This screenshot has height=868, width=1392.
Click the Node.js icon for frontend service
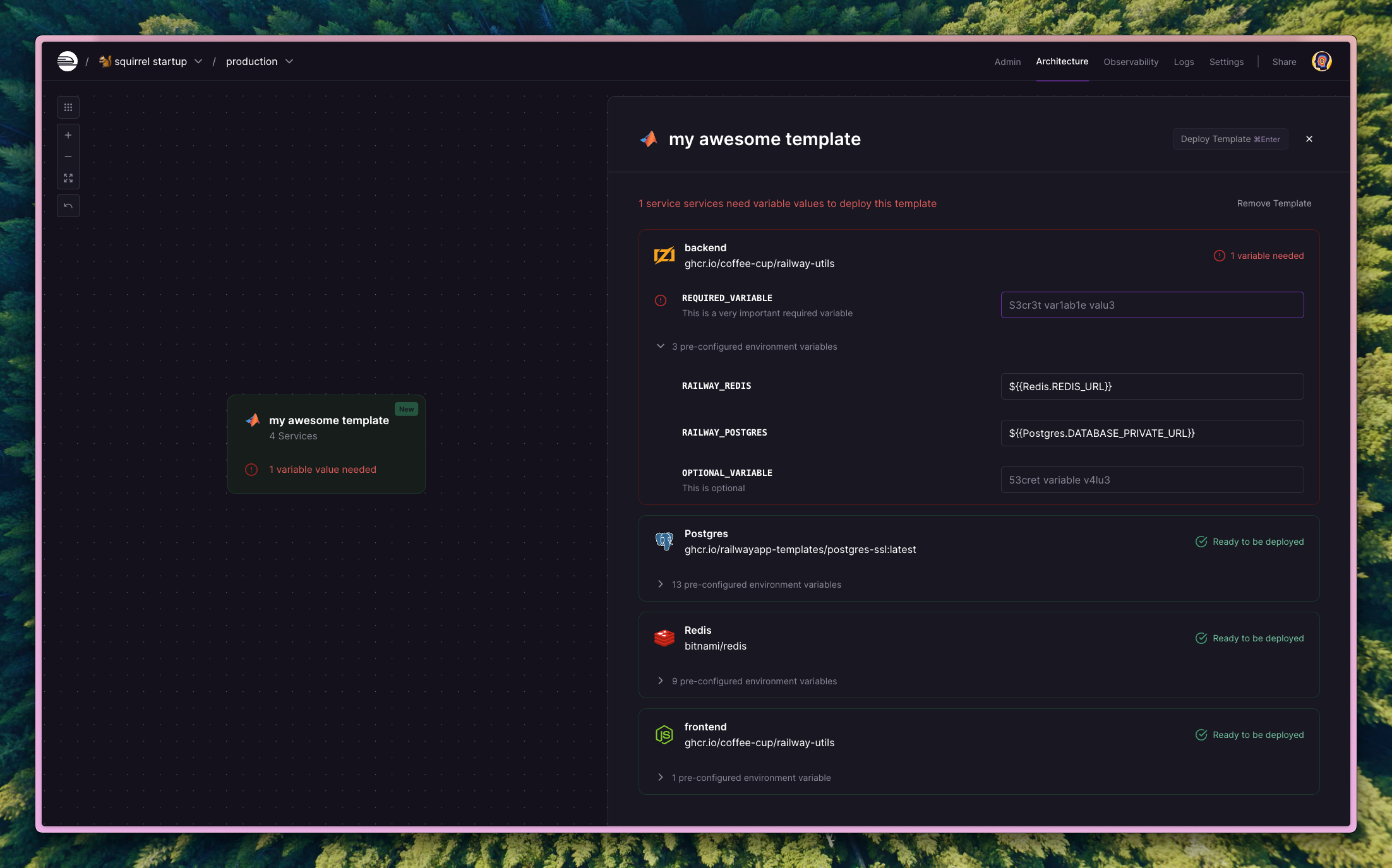pyautogui.click(x=664, y=734)
